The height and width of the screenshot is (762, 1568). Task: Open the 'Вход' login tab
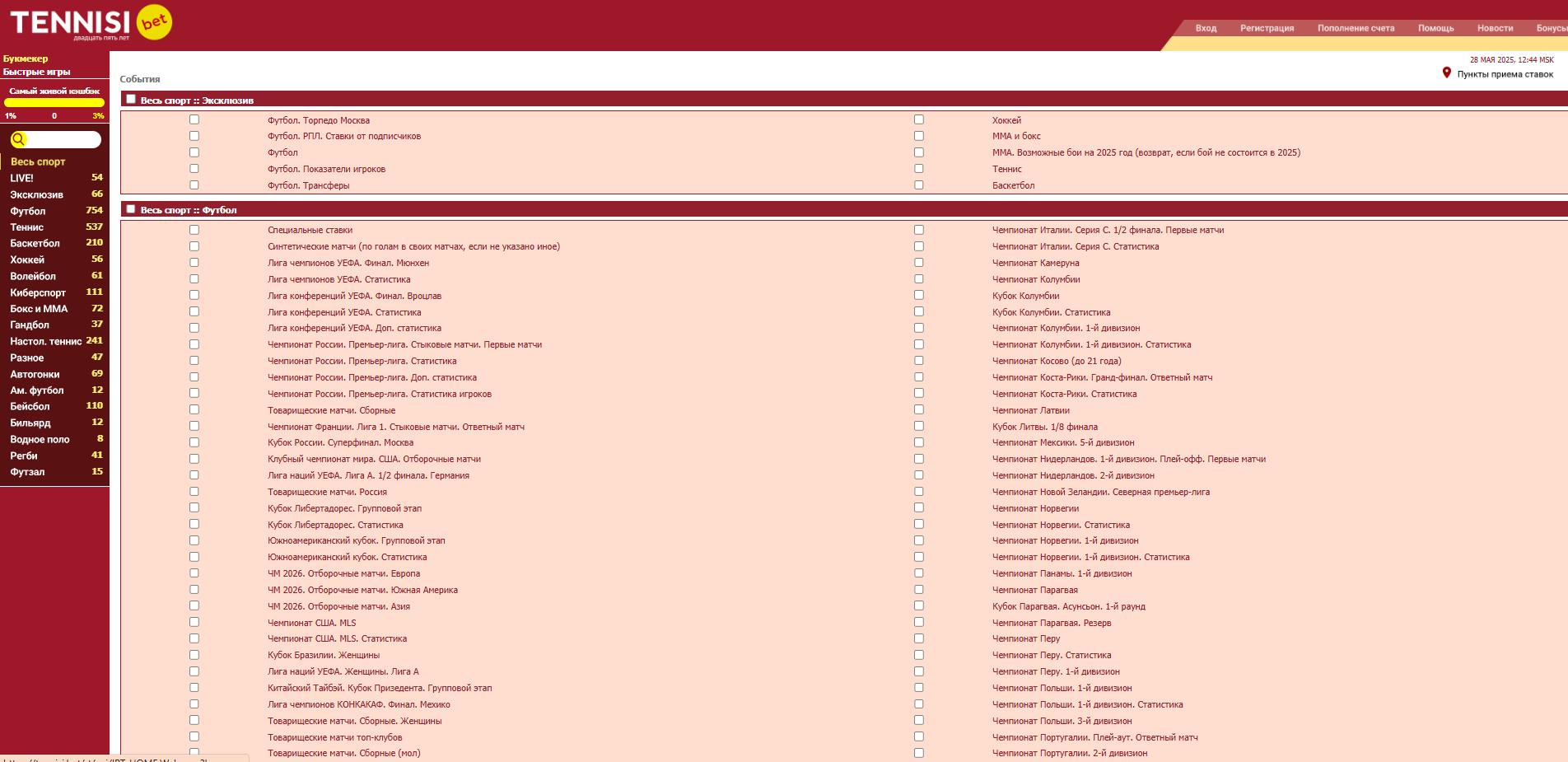click(1206, 28)
